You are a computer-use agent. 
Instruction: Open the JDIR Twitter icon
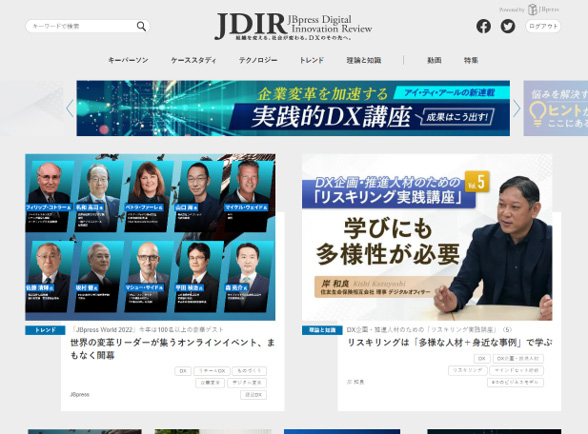pyautogui.click(x=508, y=26)
